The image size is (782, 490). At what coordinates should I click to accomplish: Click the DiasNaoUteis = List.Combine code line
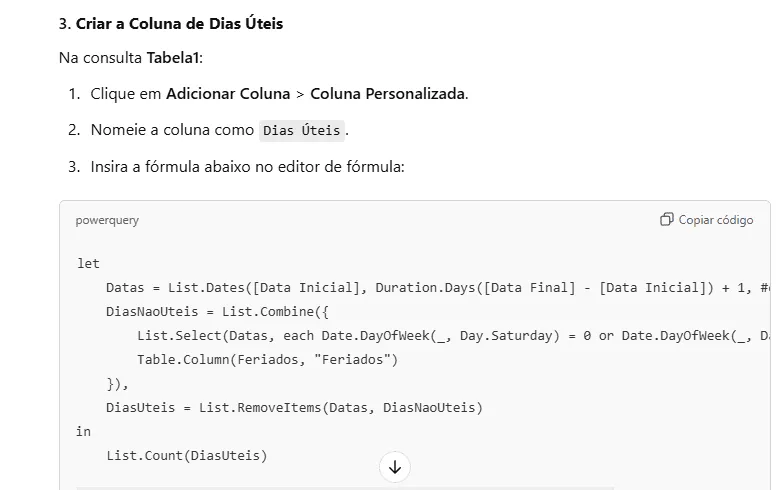[217, 312]
